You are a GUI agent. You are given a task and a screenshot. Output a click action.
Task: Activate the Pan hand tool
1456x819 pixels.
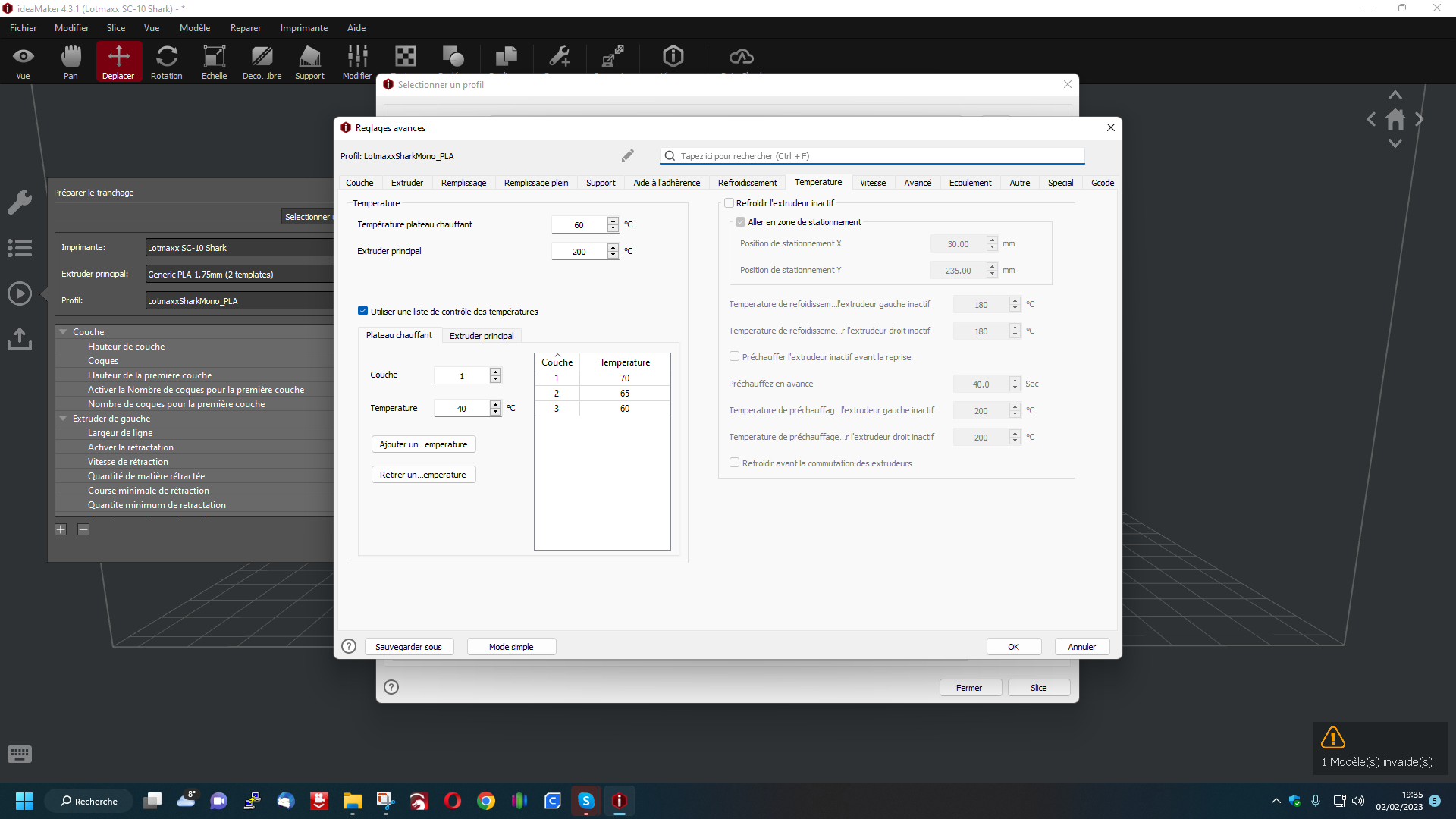click(x=71, y=62)
